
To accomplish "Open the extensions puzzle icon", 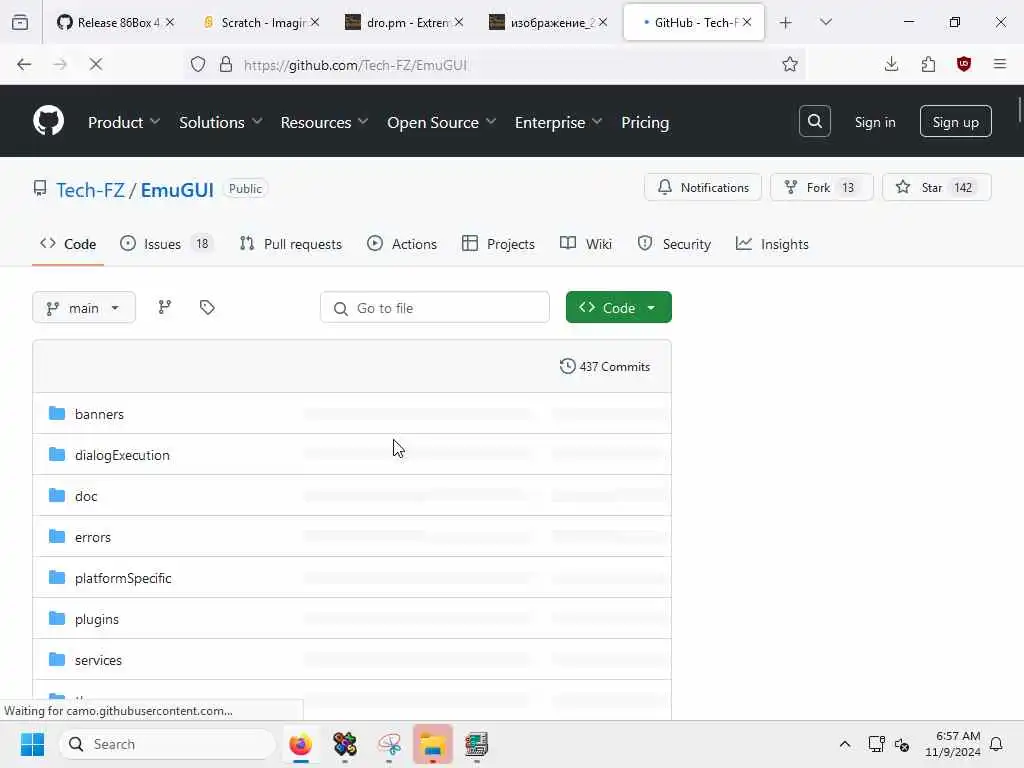I will [x=928, y=64].
